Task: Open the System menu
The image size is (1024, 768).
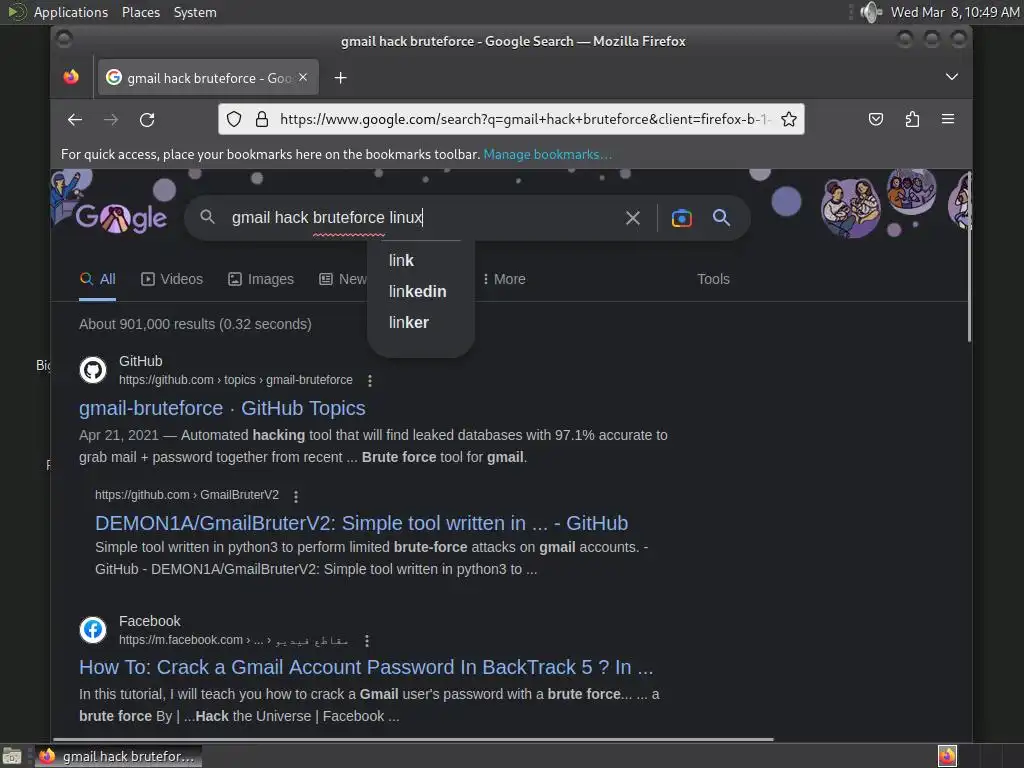Action: coord(195,12)
